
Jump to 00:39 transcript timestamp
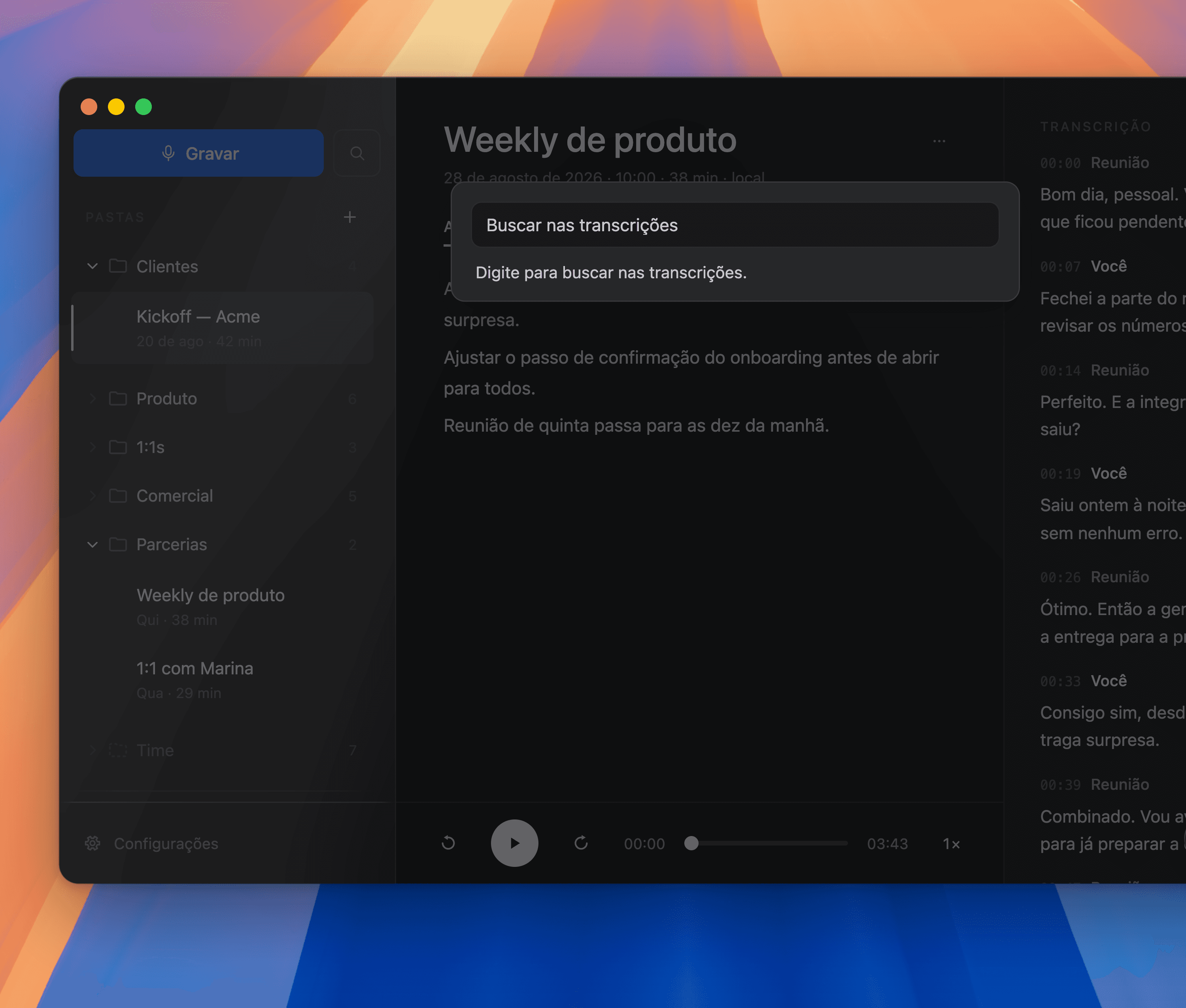[1060, 785]
